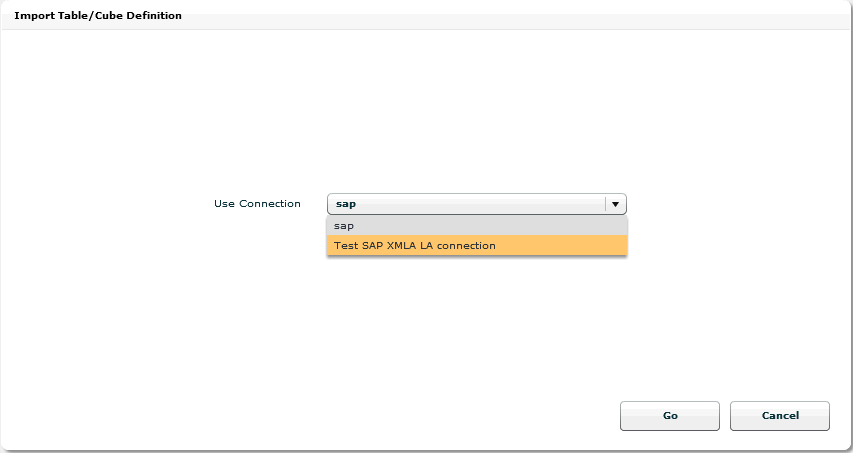This screenshot has height=453, width=853.
Task: Click the bold 'sap' selected value
Action: [x=346, y=204]
